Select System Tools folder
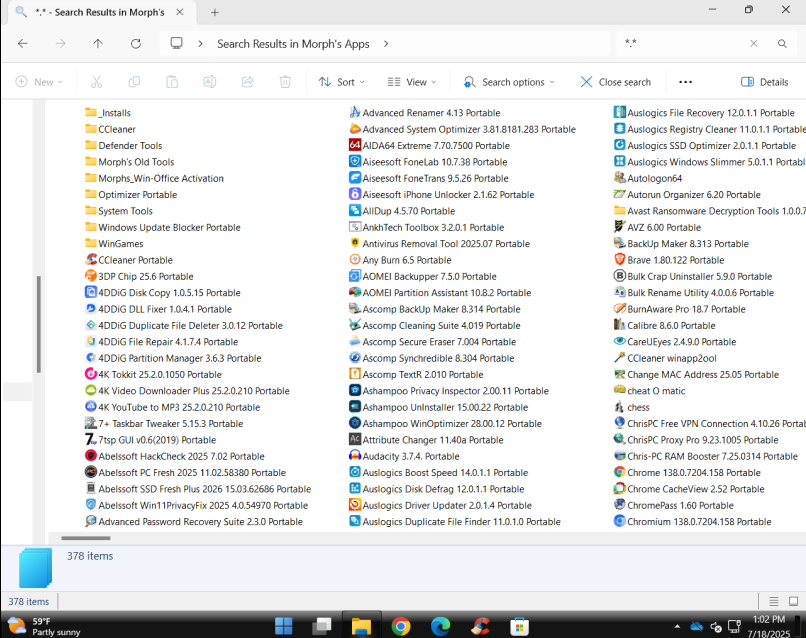Viewport: 806px width, 638px height. coord(119,211)
